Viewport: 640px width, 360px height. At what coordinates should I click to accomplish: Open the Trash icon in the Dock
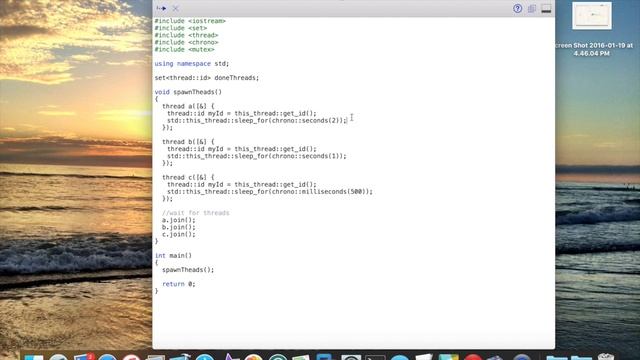606,357
